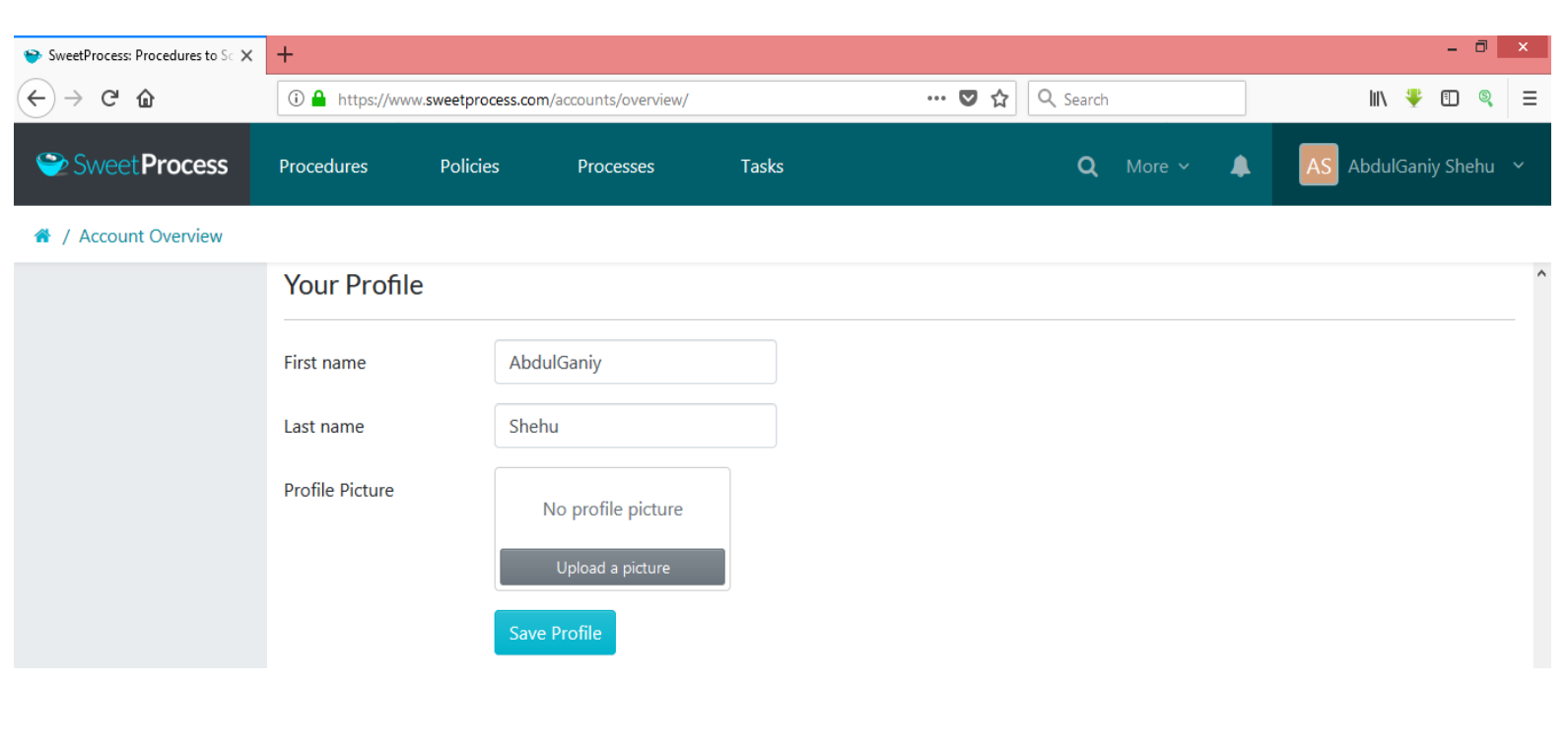Open the Policies menu
This screenshot has height=751, width=1568.
pos(469,167)
